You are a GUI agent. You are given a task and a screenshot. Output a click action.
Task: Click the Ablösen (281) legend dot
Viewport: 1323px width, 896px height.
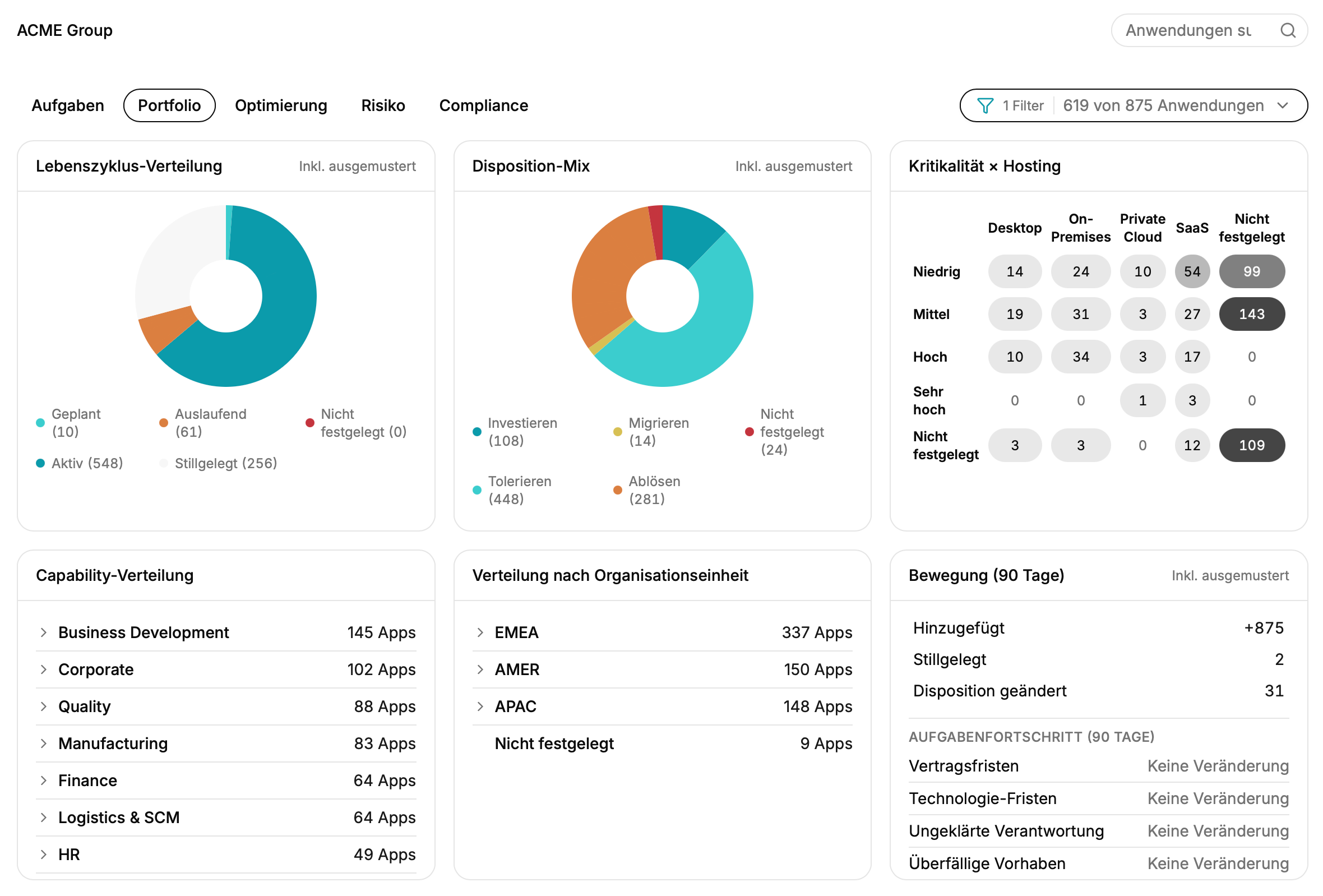[x=618, y=490]
